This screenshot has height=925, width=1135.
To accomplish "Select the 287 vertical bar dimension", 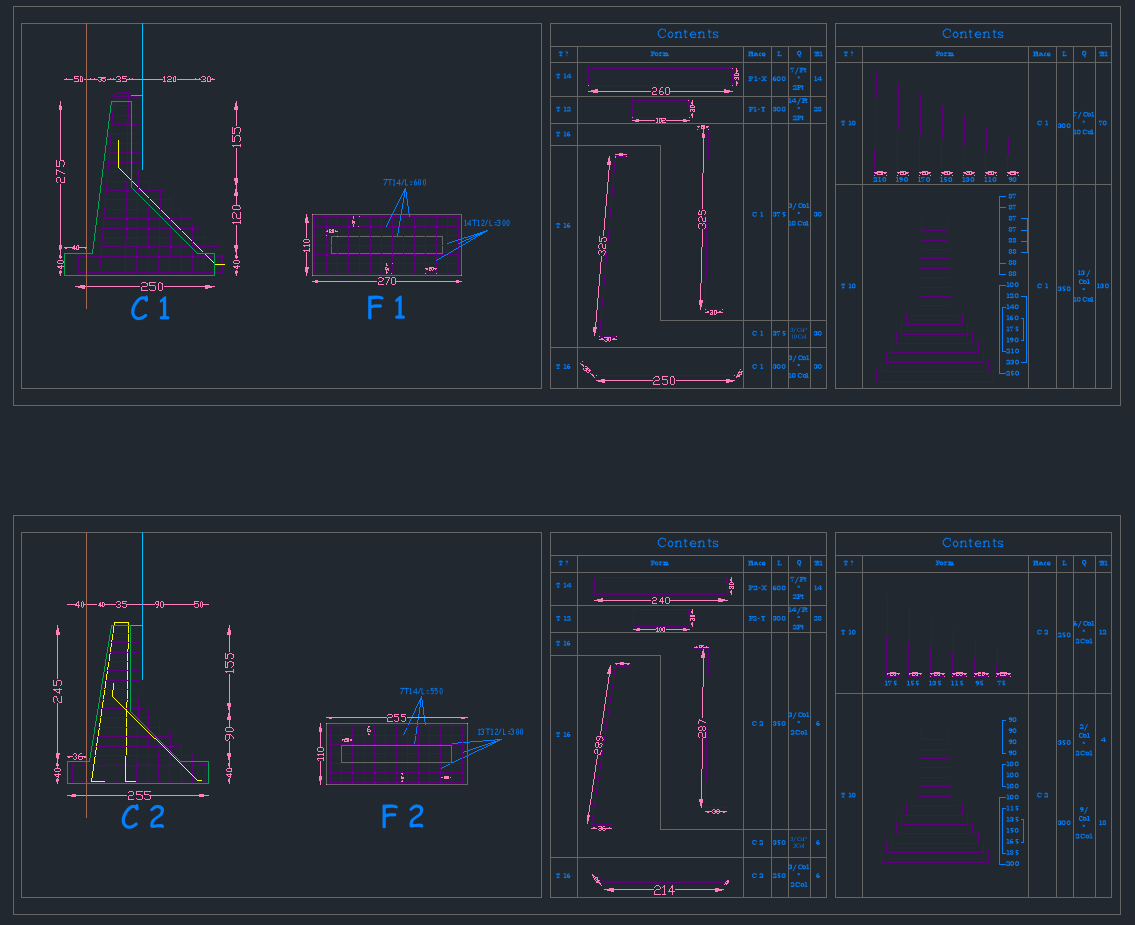I will coord(701,729).
